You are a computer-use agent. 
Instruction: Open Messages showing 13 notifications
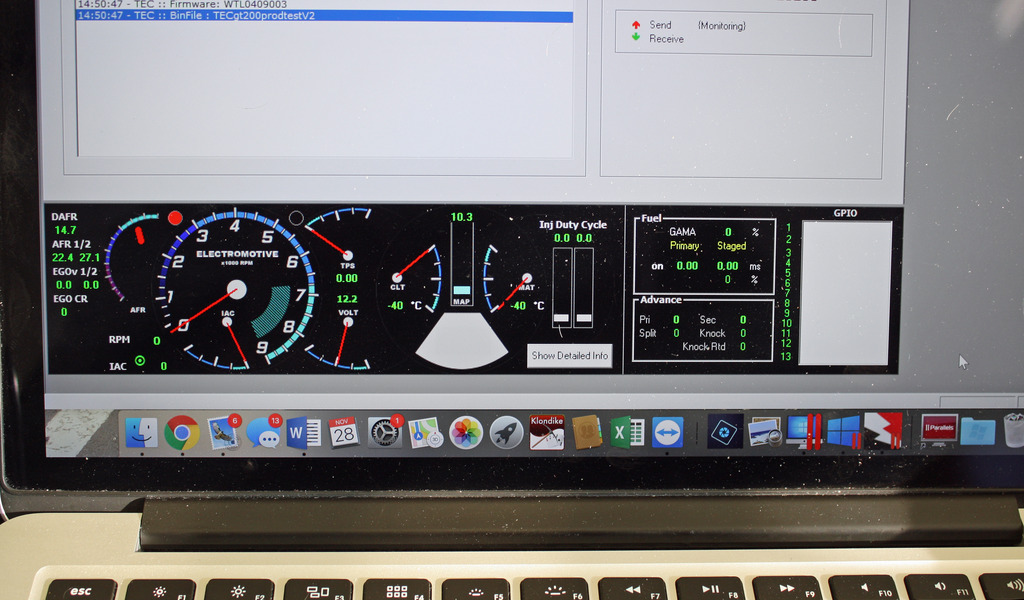pyautogui.click(x=263, y=432)
